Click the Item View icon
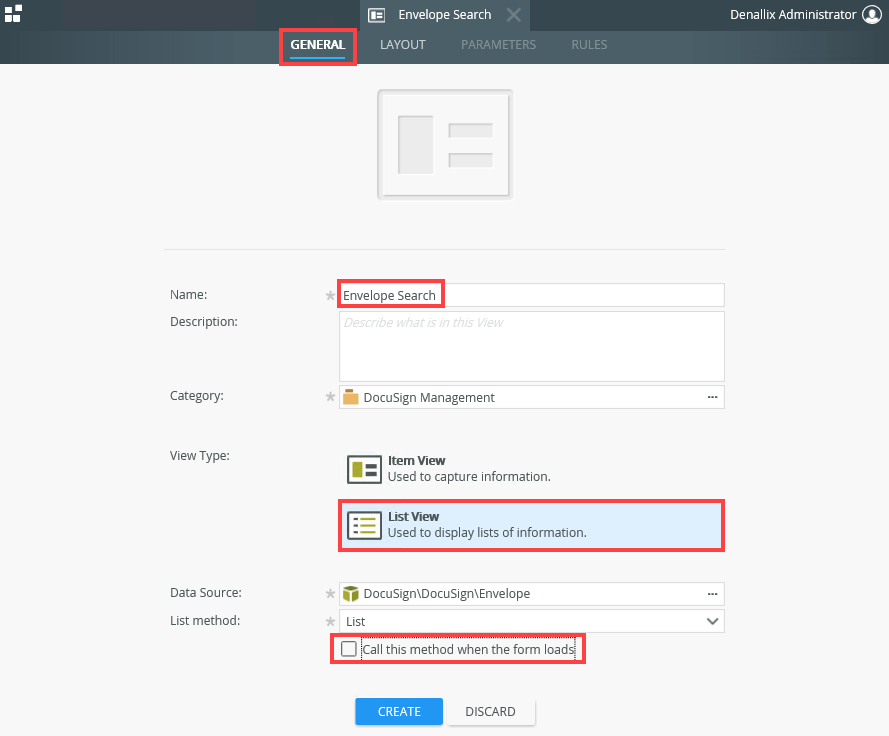Screen dimensions: 889x736 tap(364, 469)
